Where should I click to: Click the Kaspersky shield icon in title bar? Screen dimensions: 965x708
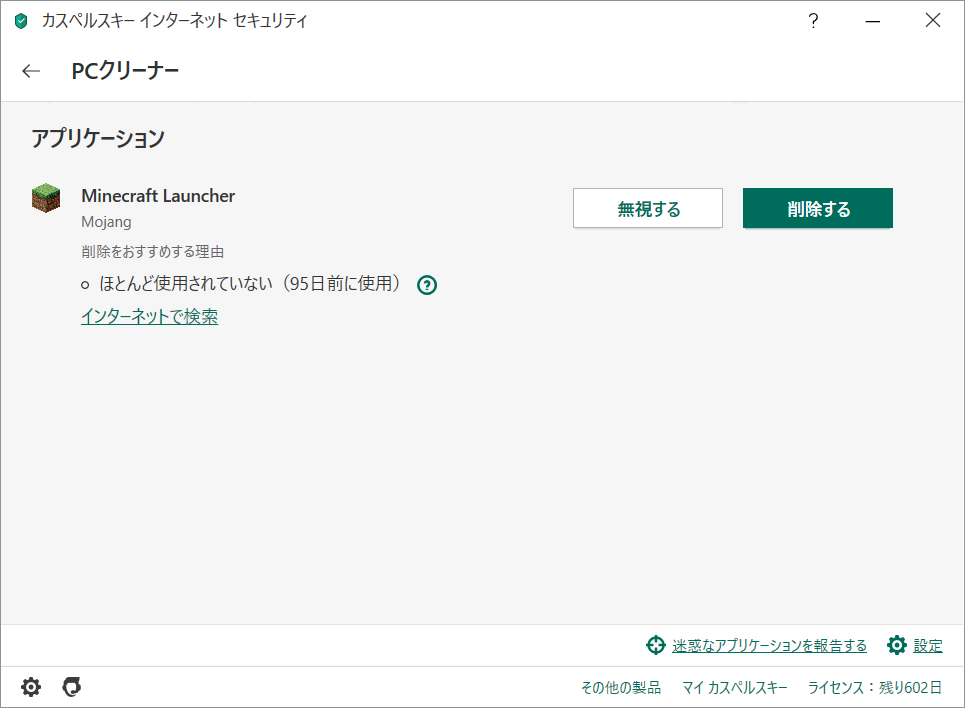(x=21, y=21)
